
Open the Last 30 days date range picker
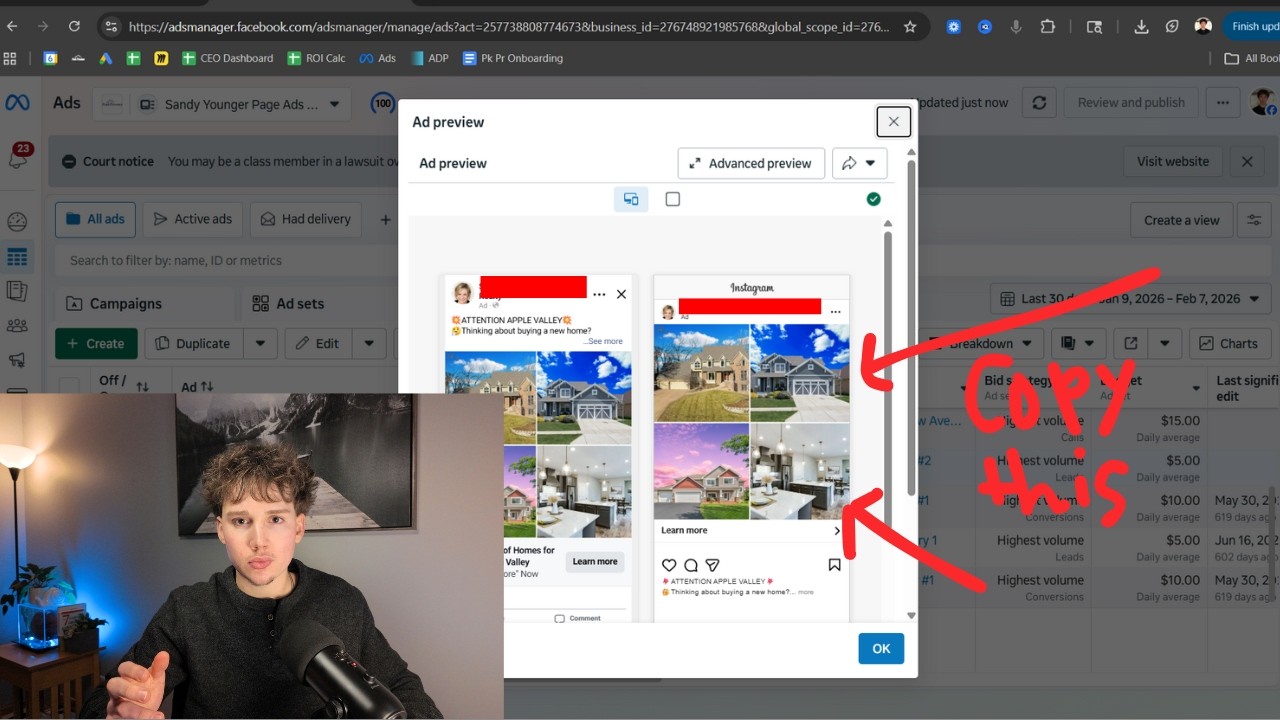[x=1130, y=298]
